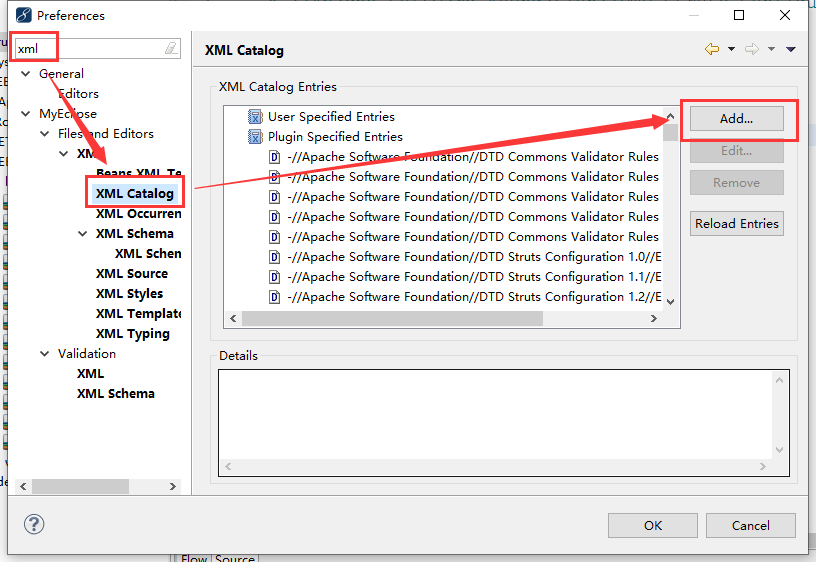Click inside the Details text area
Viewport: 816px width, 562px height.
click(494, 415)
